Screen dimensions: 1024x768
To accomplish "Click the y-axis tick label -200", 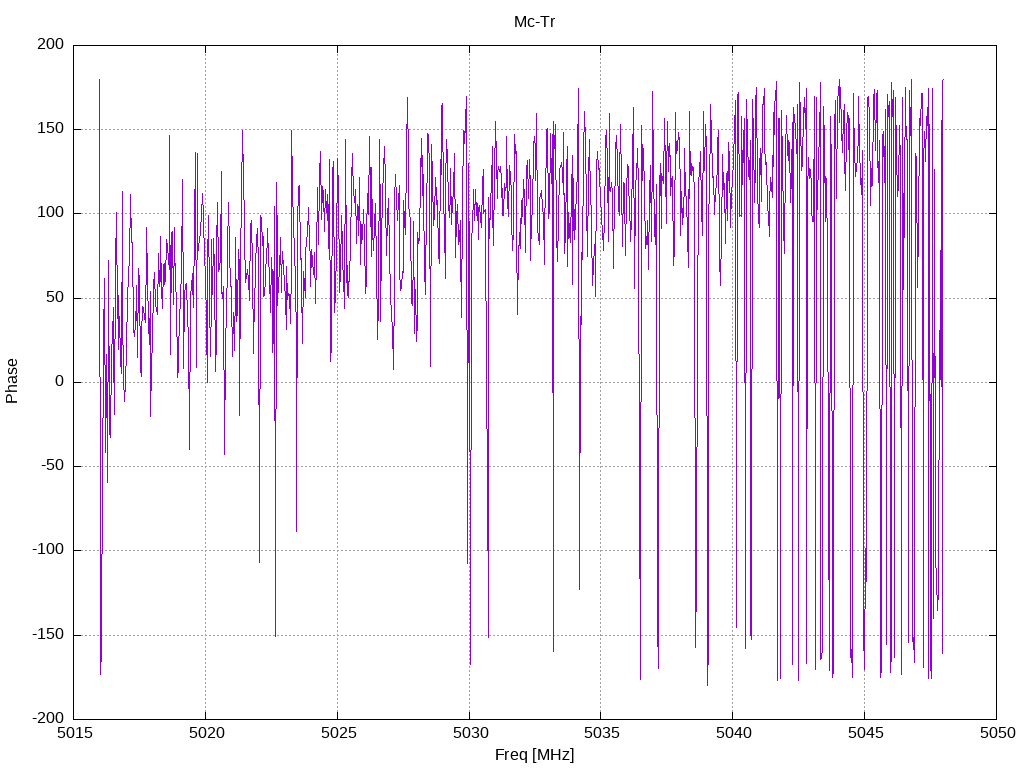I will [48, 718].
